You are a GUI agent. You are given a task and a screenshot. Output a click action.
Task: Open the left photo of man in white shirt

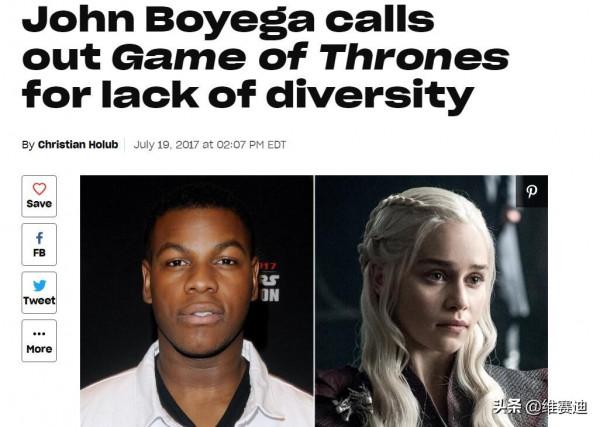pos(197,301)
